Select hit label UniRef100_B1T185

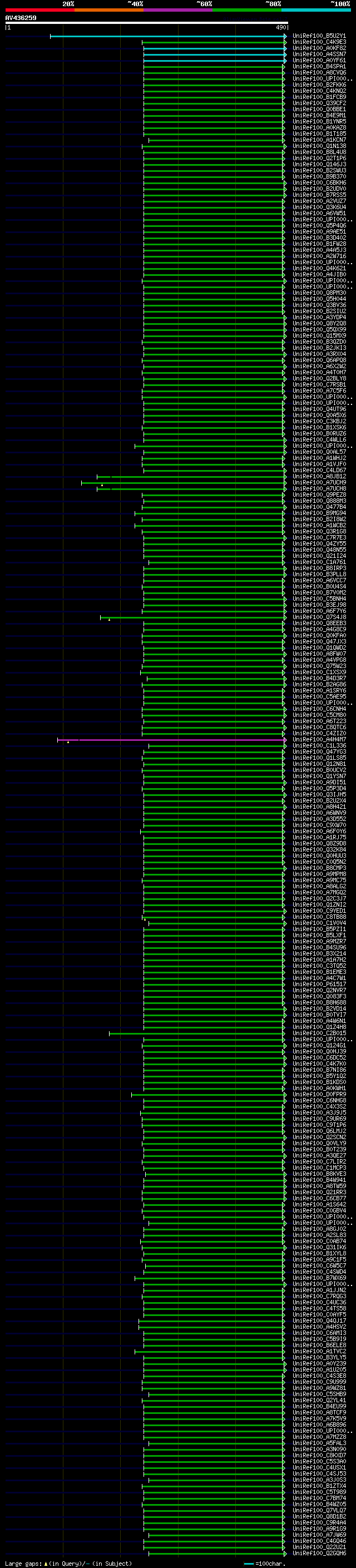(x=319, y=134)
